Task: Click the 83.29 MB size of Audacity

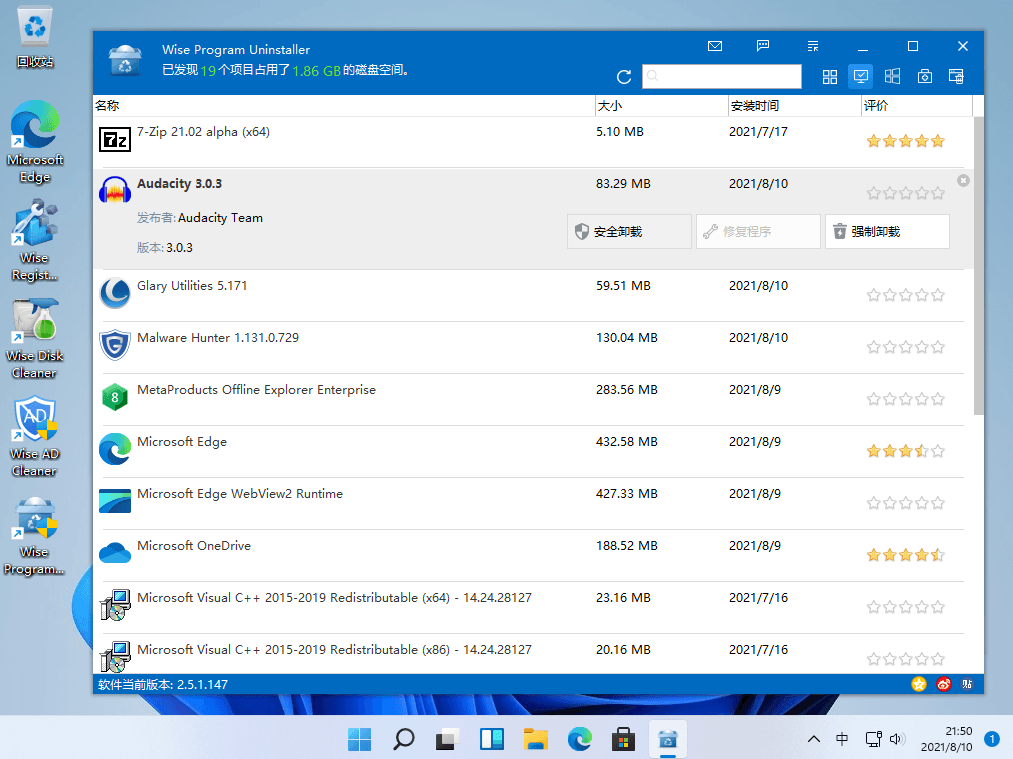Action: (623, 183)
